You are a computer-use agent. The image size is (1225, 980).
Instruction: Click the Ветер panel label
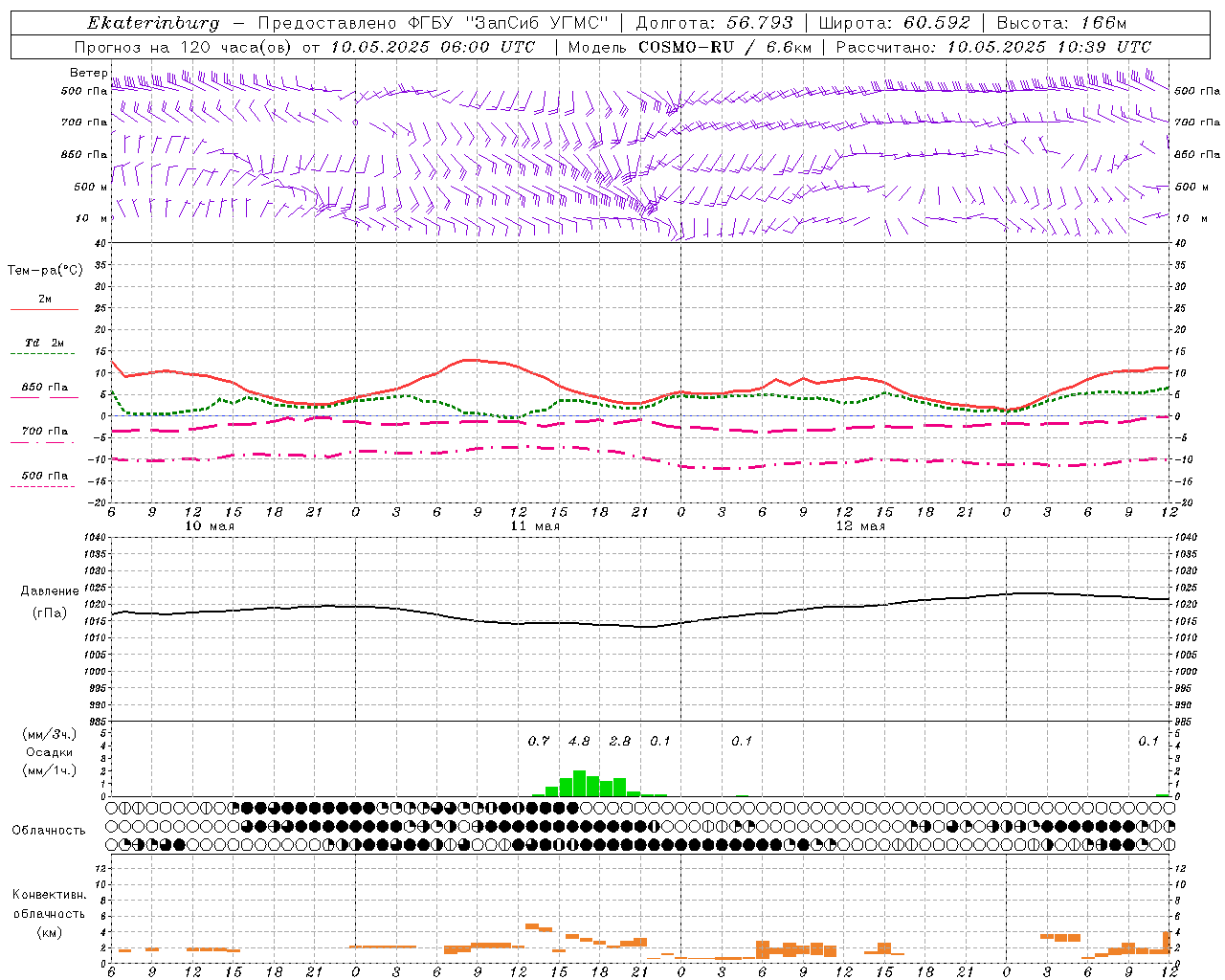point(88,73)
